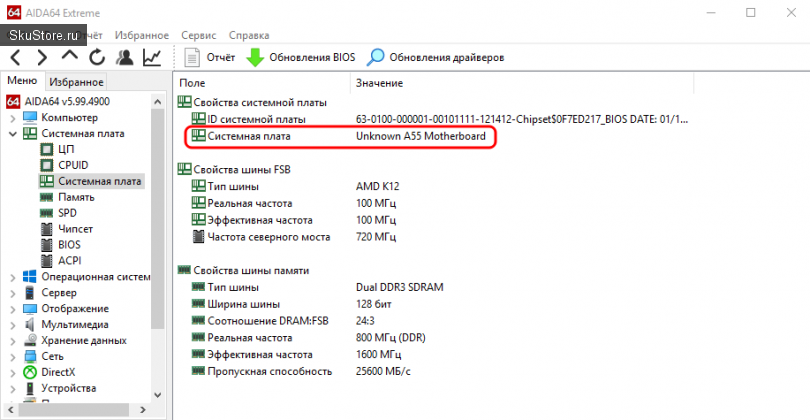810x420 pixels.
Task: Click Обновления драйверов magnifier button
Action: pos(435,57)
